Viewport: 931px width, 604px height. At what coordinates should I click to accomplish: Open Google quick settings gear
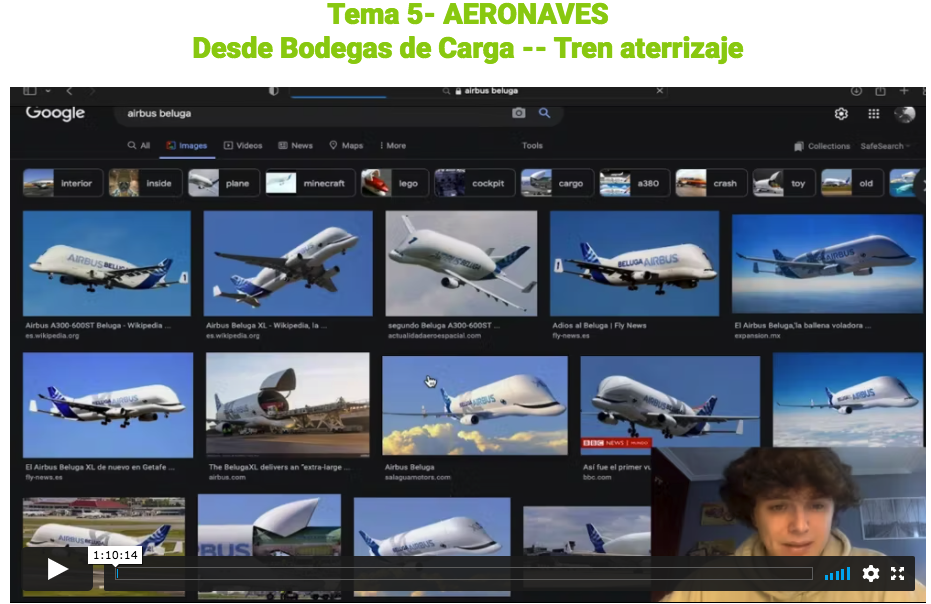coord(841,113)
